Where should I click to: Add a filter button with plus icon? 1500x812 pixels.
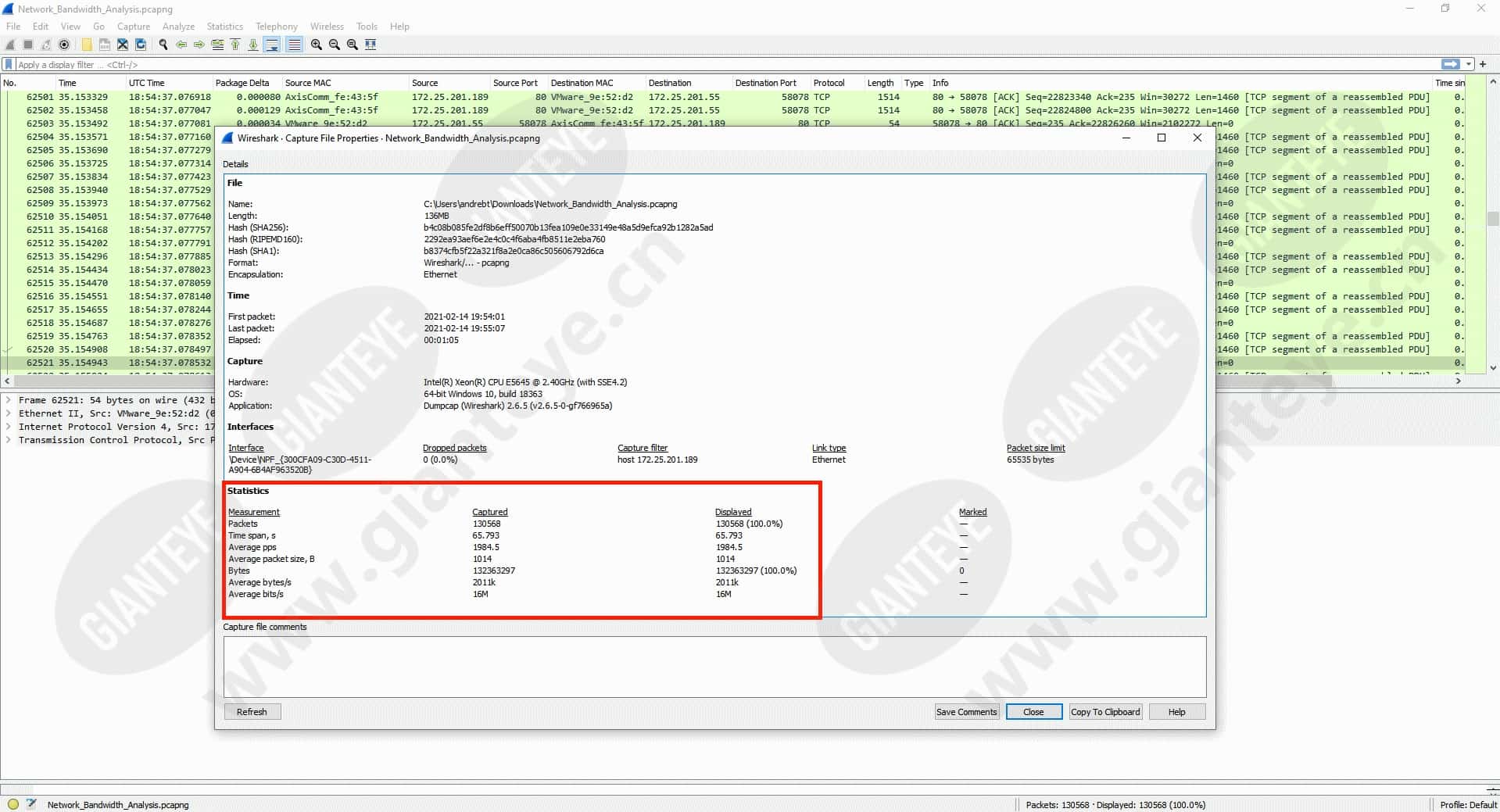1483,64
